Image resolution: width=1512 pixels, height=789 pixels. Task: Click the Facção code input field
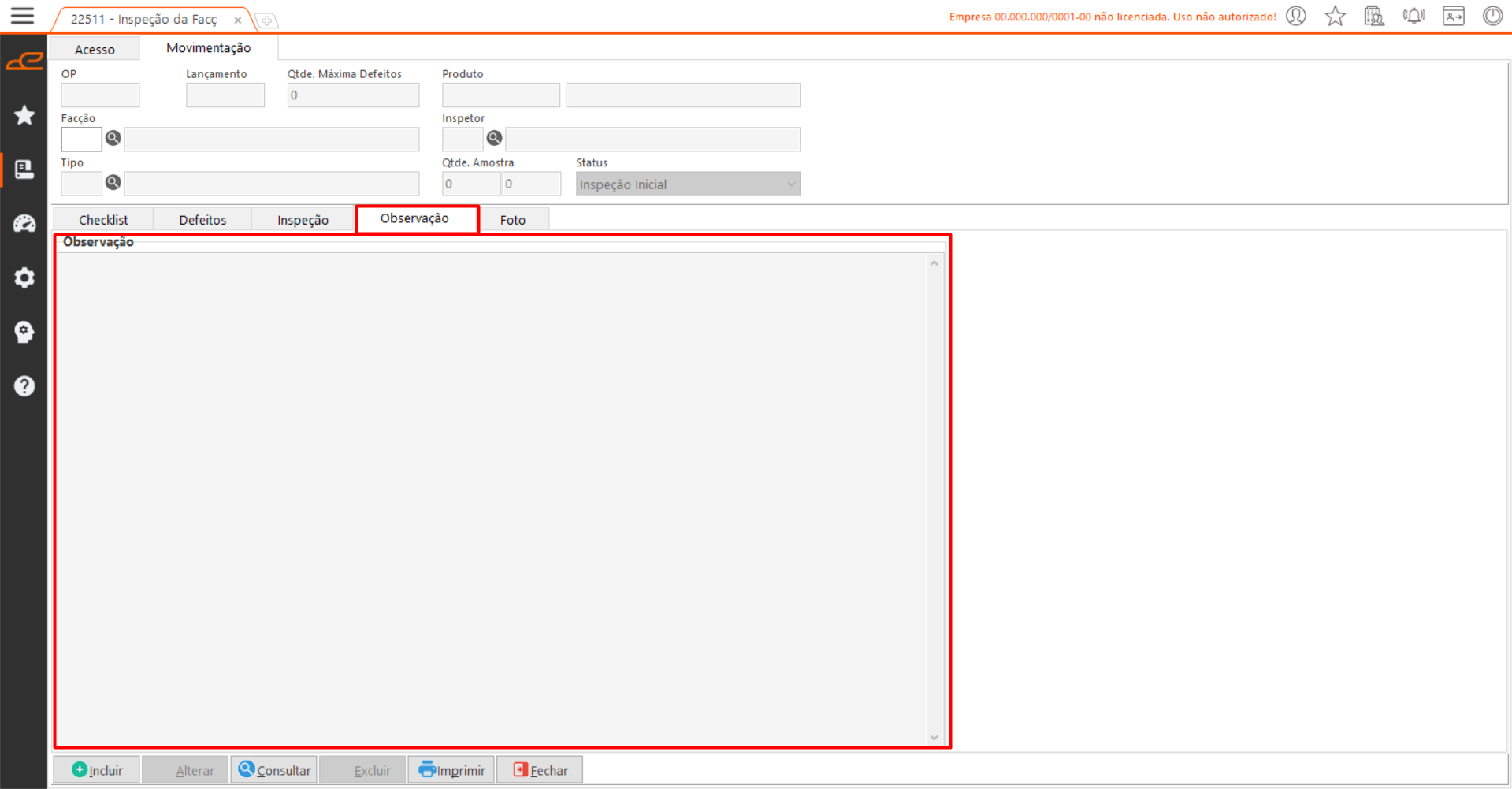coord(81,140)
